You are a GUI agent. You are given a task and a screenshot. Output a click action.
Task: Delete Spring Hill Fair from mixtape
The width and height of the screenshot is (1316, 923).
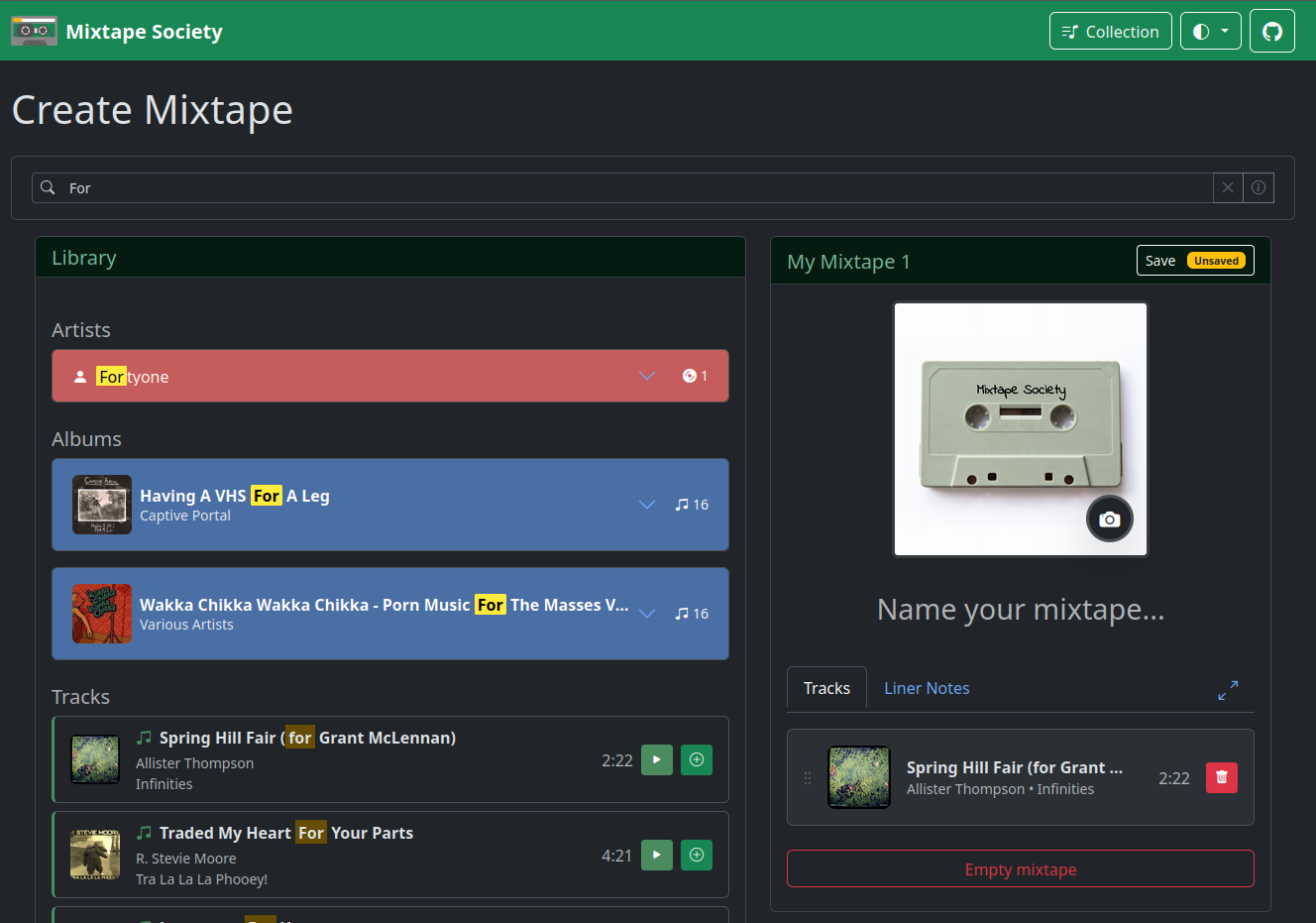point(1221,777)
